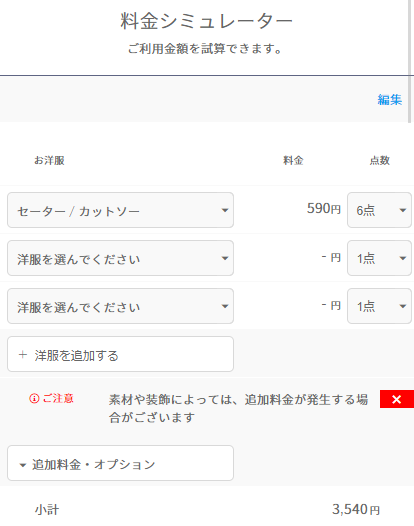Change the 6点 quantity selector
This screenshot has height=526, width=414.
pos(379,210)
